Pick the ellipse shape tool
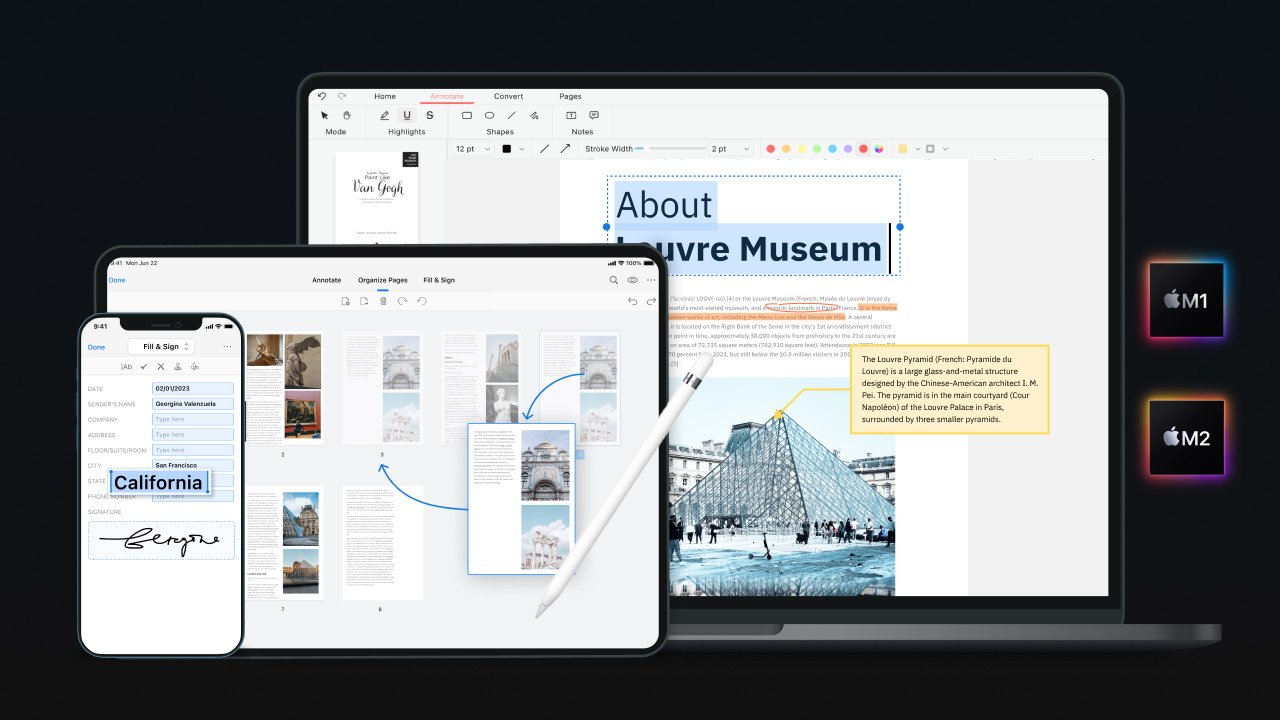The height and width of the screenshot is (720, 1280). (490, 116)
